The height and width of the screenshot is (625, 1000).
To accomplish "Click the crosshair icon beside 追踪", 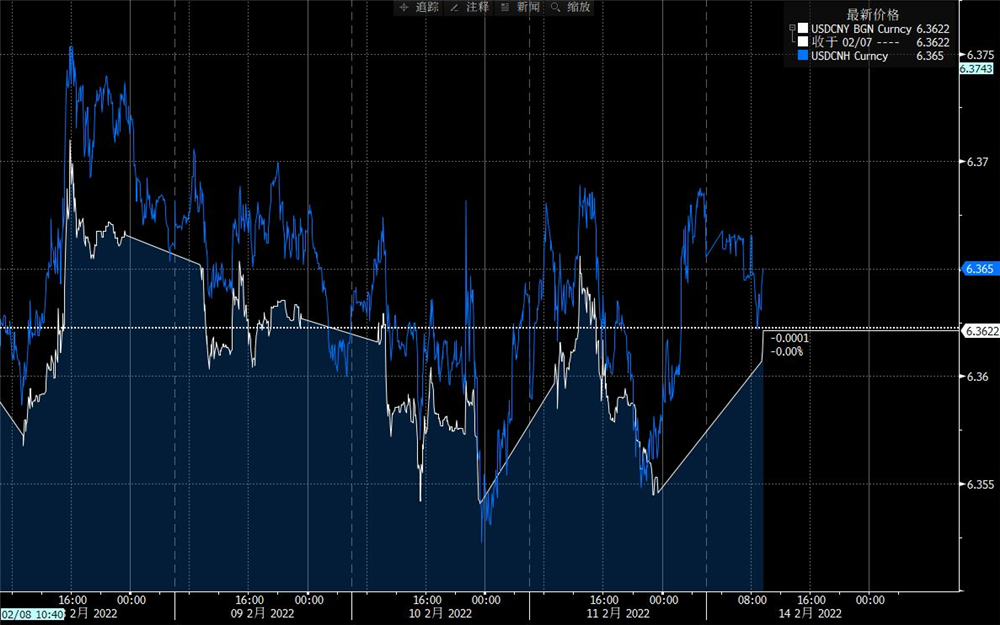I will tap(404, 7).
